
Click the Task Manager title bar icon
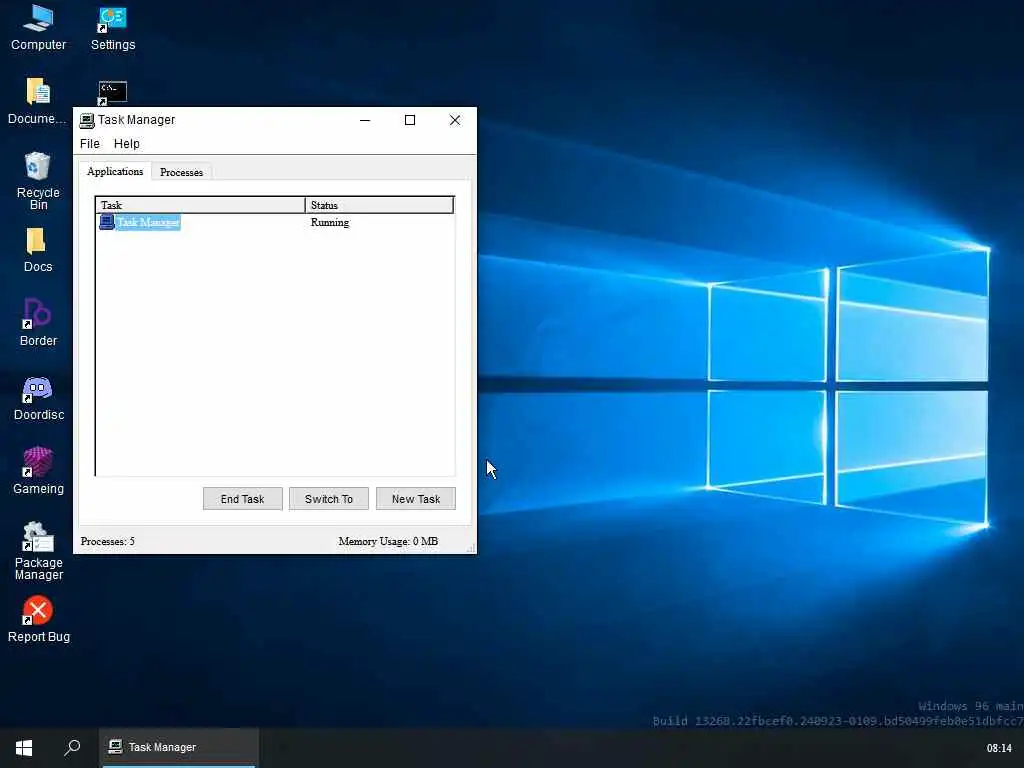tap(87, 120)
